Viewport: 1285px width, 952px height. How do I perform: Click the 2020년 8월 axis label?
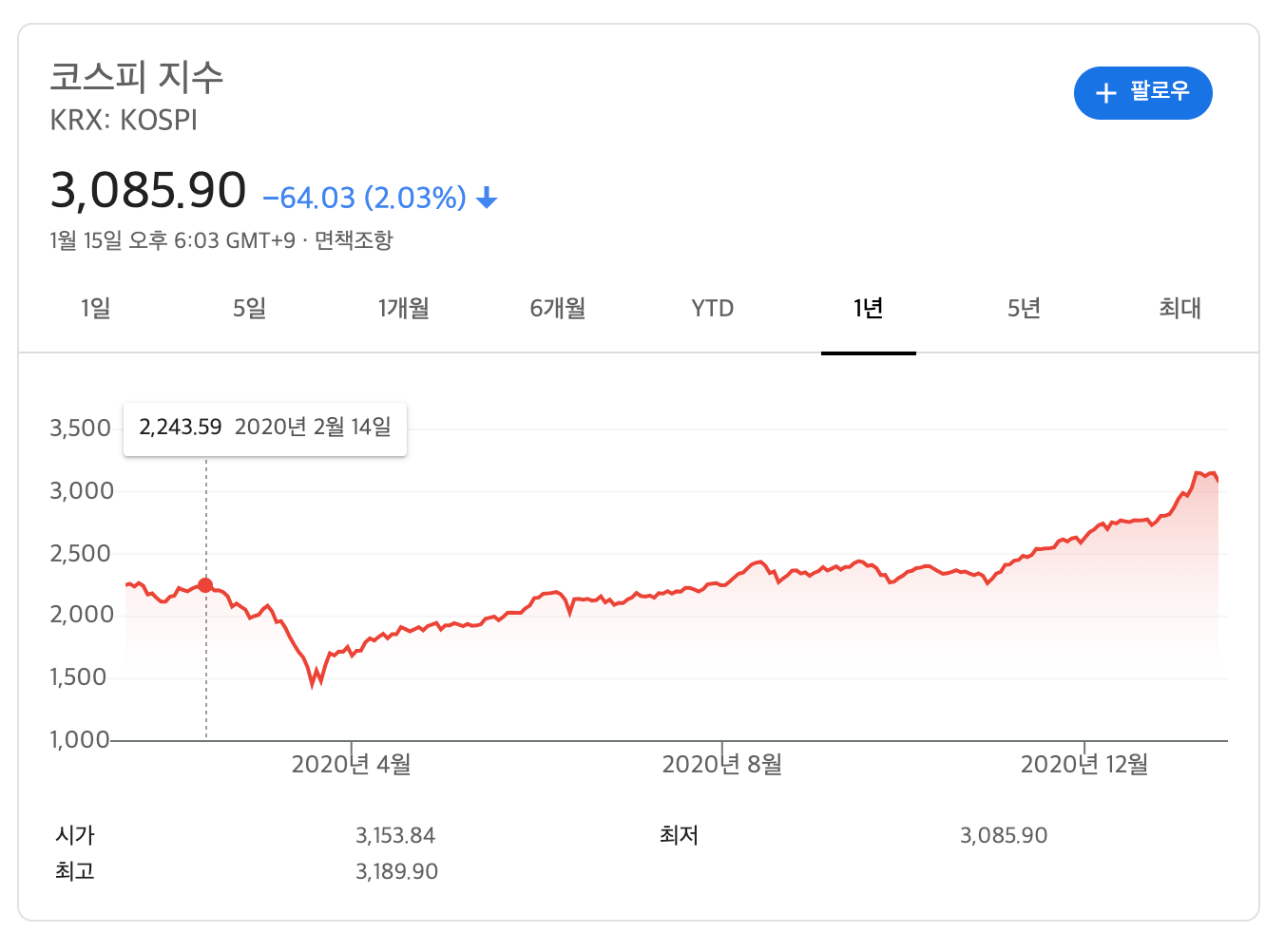pyautogui.click(x=722, y=765)
